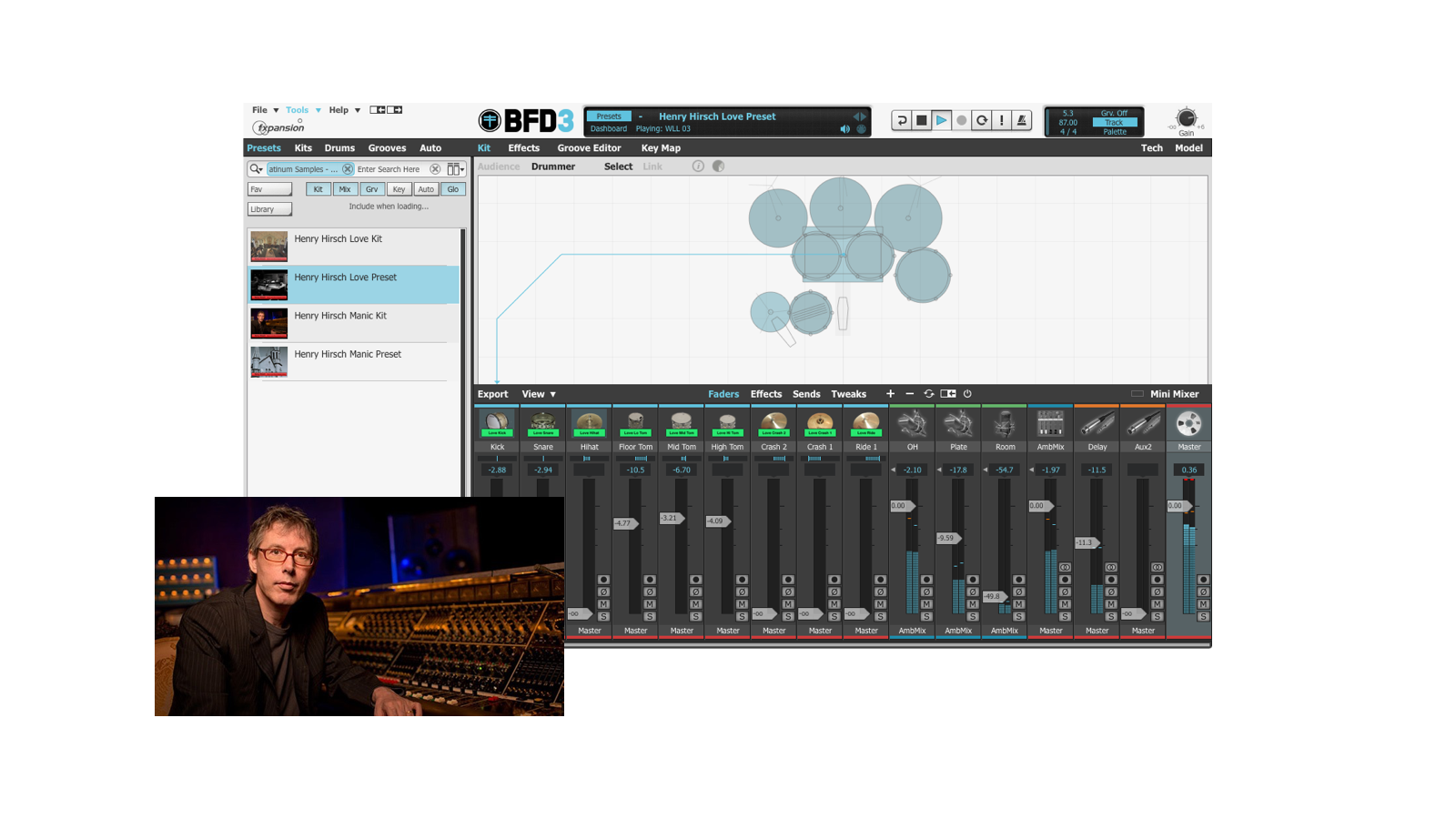
Task: Toggle the metronome button
Action: tap(1021, 120)
